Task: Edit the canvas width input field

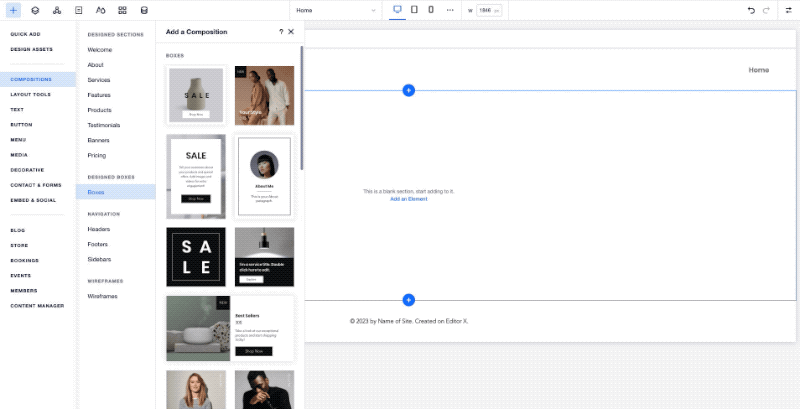Action: coord(489,10)
